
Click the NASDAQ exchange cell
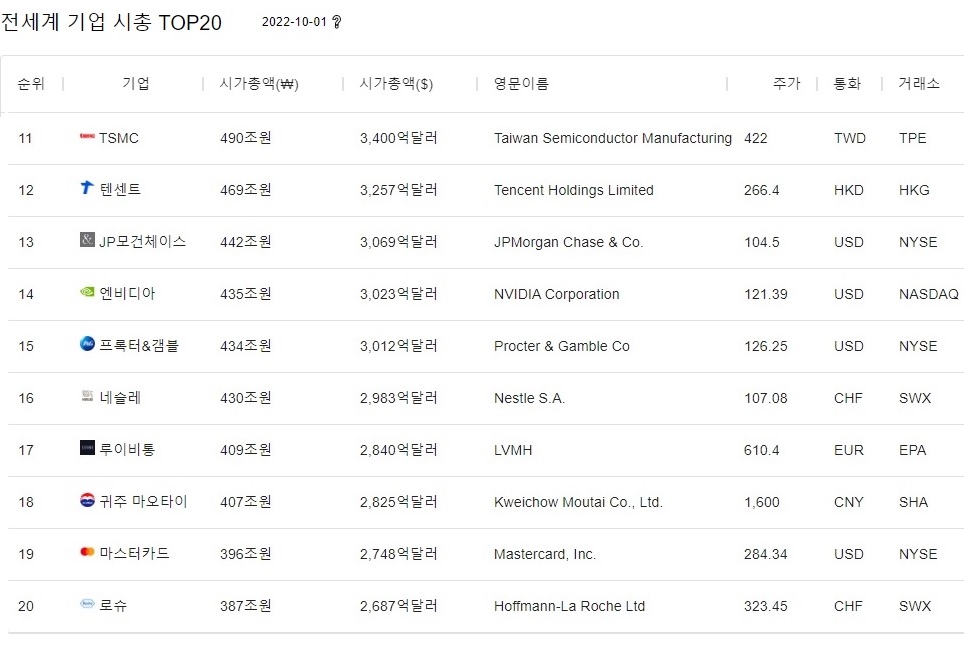tap(928, 295)
